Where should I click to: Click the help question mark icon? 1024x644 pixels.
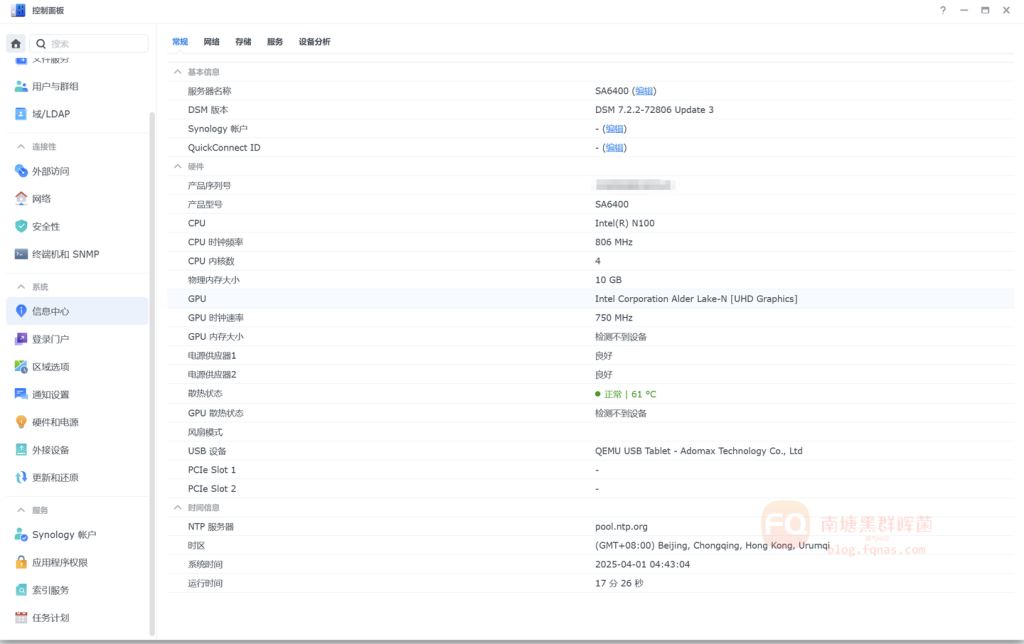click(942, 10)
